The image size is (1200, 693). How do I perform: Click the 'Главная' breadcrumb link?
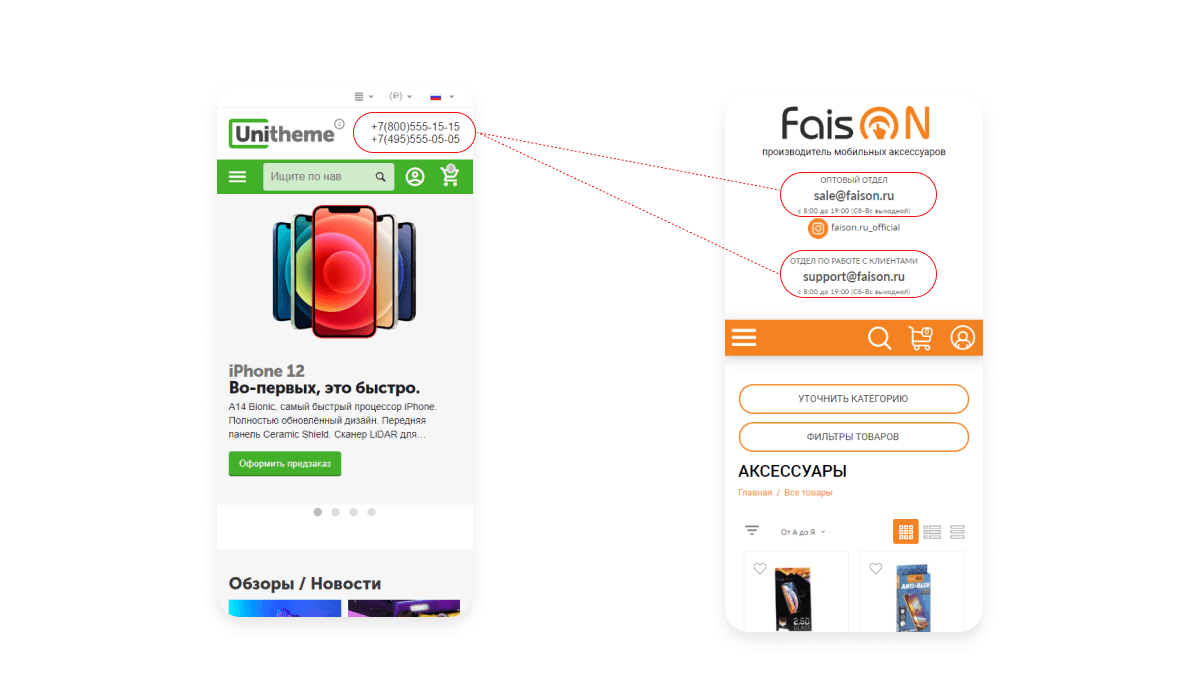tap(755, 492)
